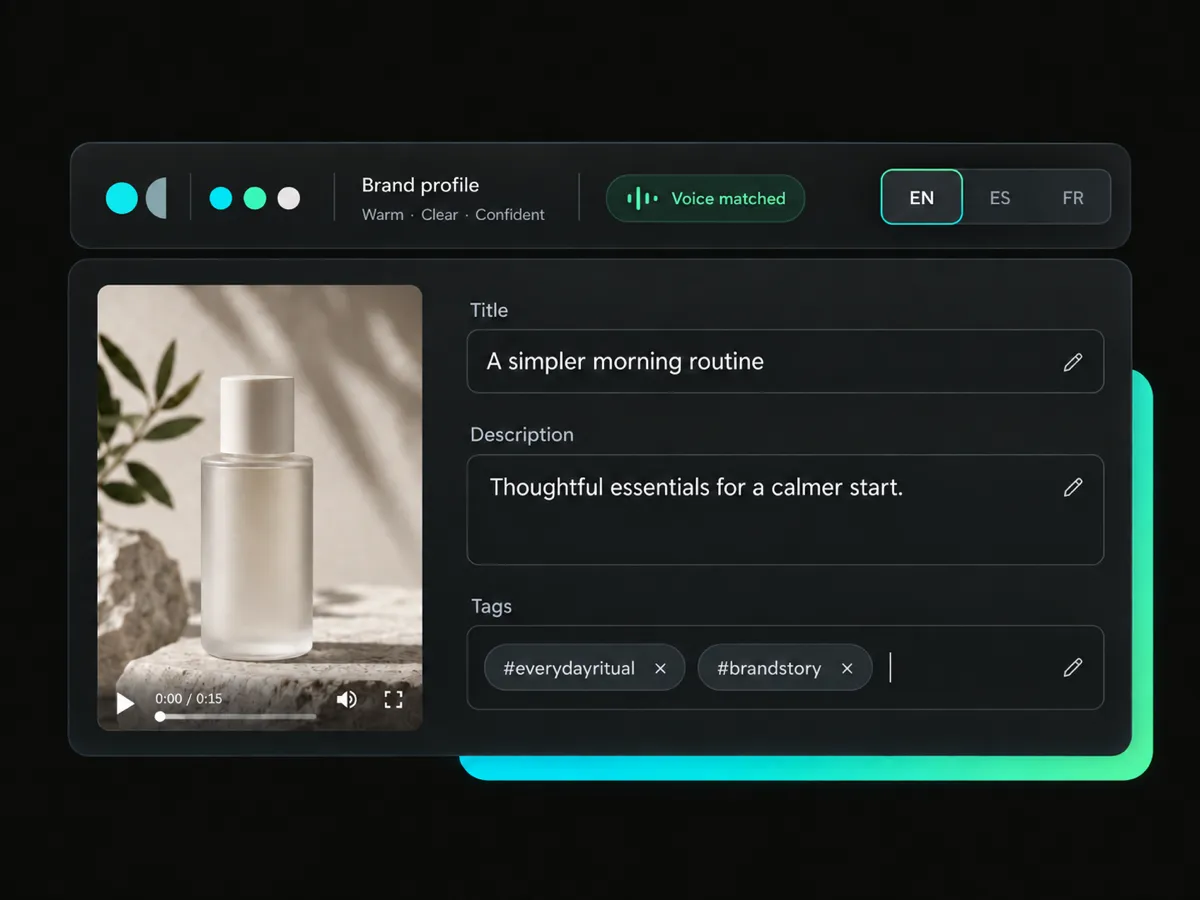
Task: Click the Voice matched badge
Action: (x=705, y=199)
